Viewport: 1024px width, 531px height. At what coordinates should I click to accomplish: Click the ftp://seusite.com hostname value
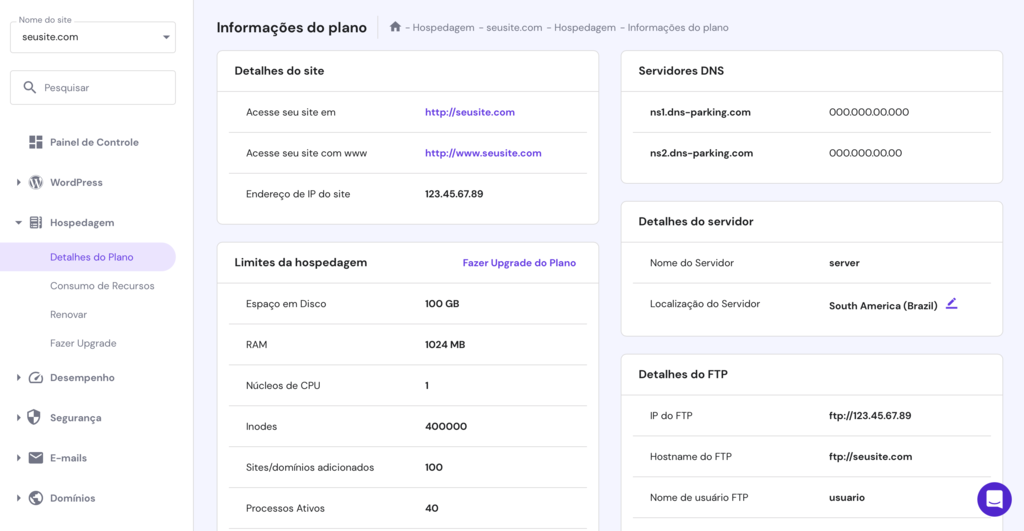click(x=871, y=457)
